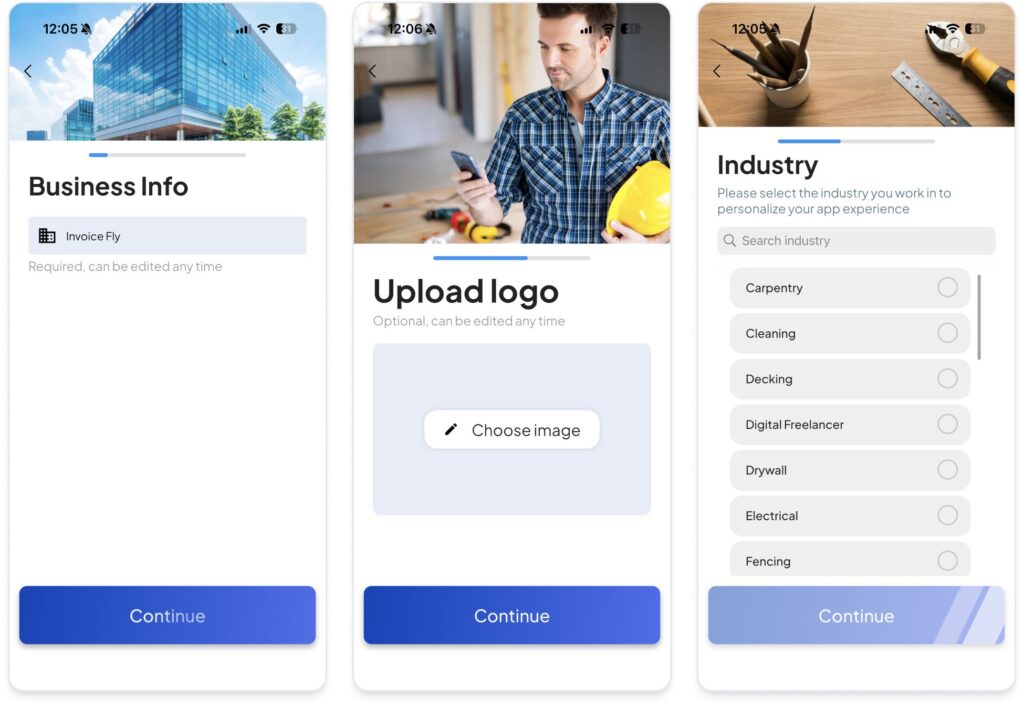Select the Cleaning radio button
Screen dimensions: 1024x706
(948, 333)
